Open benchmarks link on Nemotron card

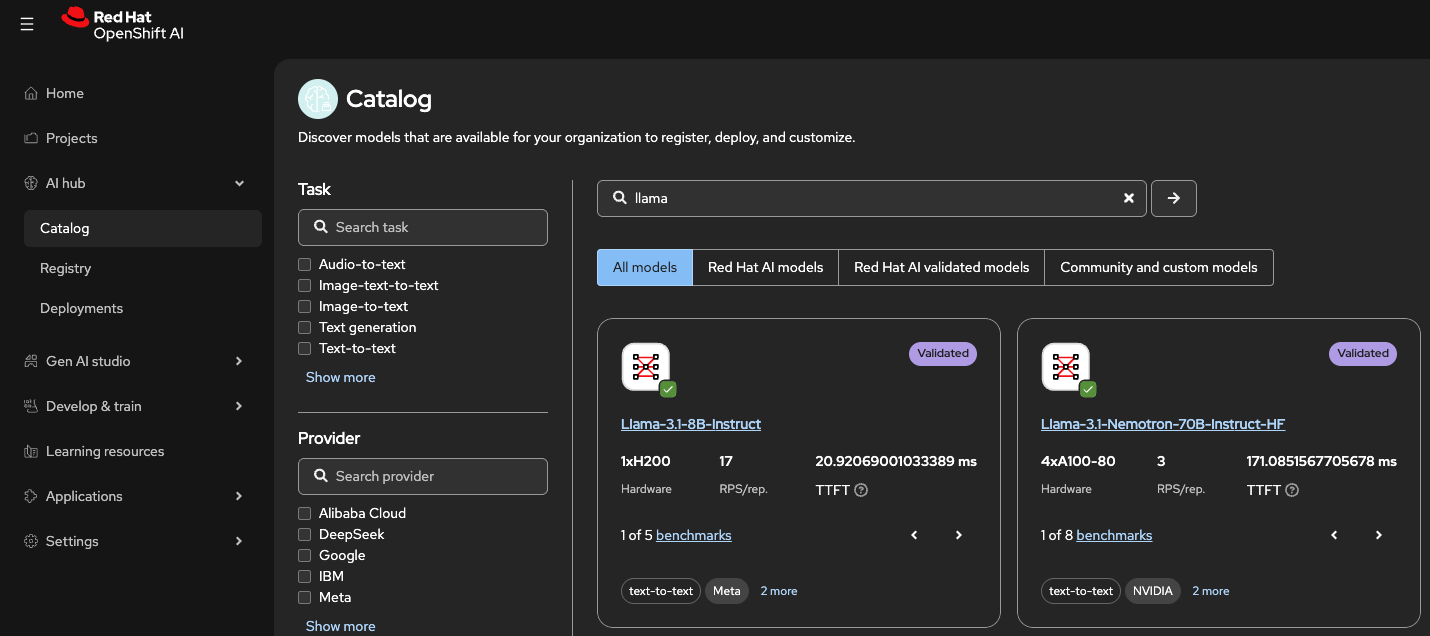coord(1115,535)
